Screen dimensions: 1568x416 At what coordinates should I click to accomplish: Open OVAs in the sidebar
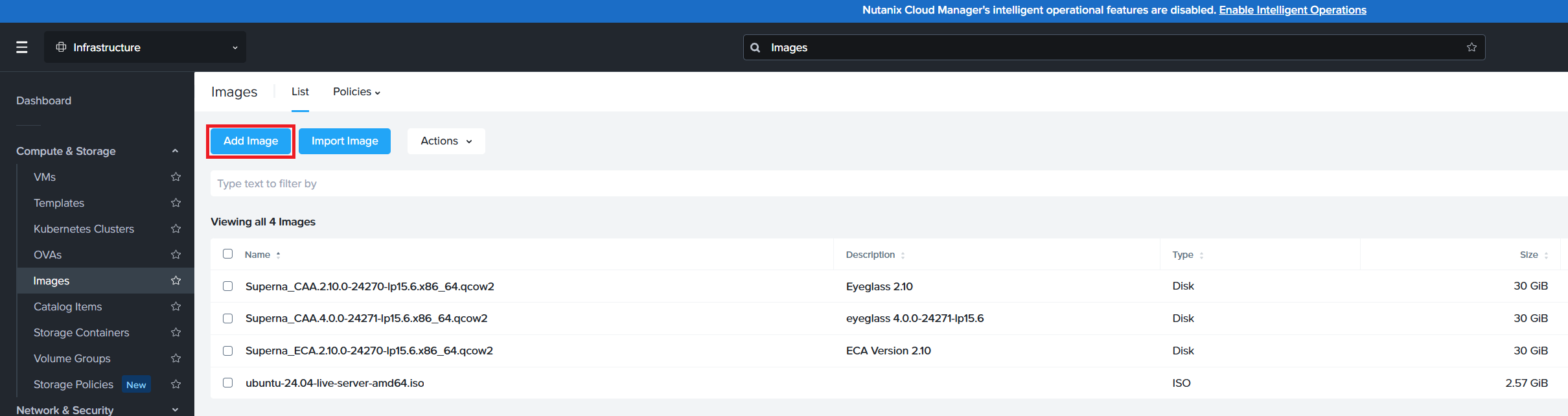(x=48, y=255)
